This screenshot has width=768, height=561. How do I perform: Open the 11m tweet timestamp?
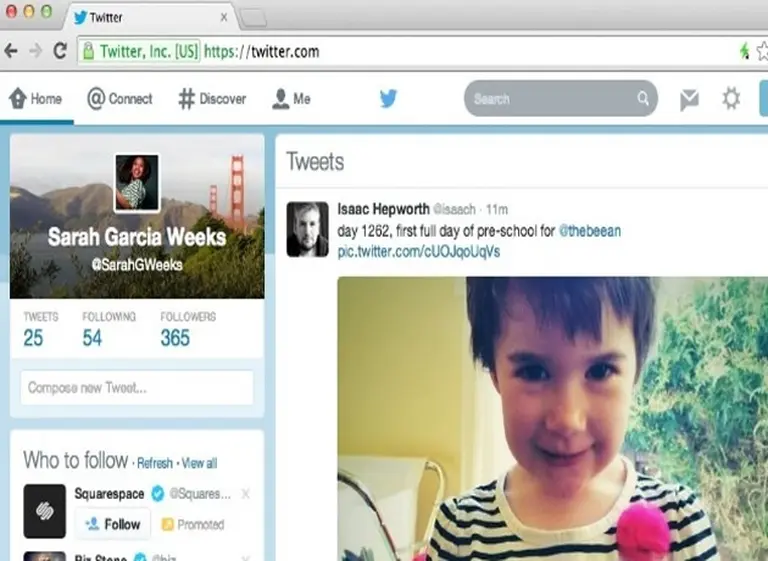497,210
